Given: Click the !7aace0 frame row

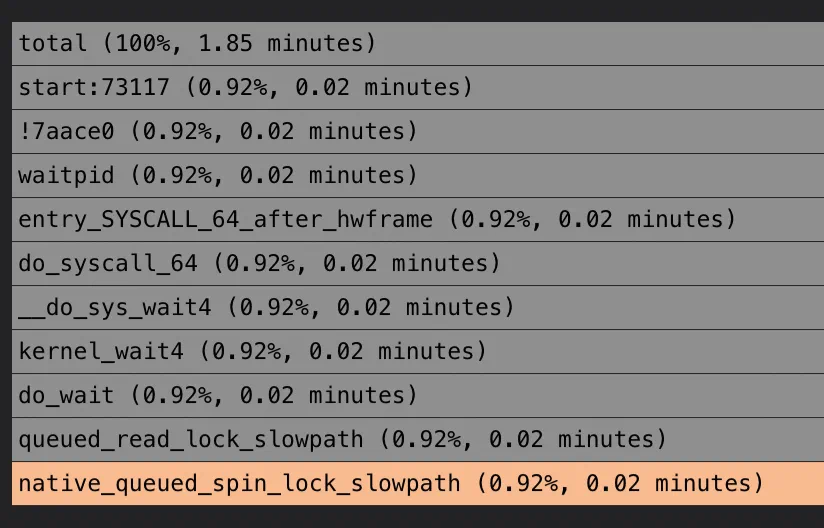Looking at the screenshot, I should [412, 131].
